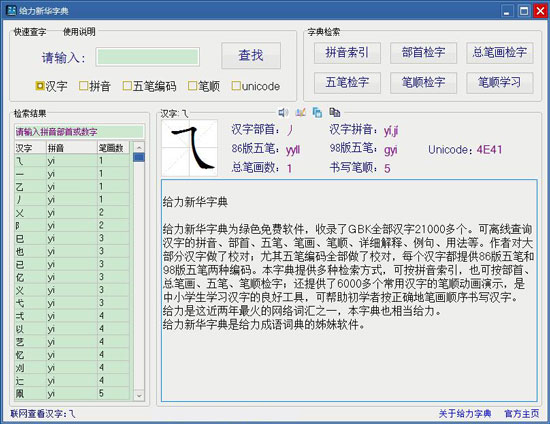Click the results filter field 请输入拼音部首或数字
550x424 pixels.
79,132
